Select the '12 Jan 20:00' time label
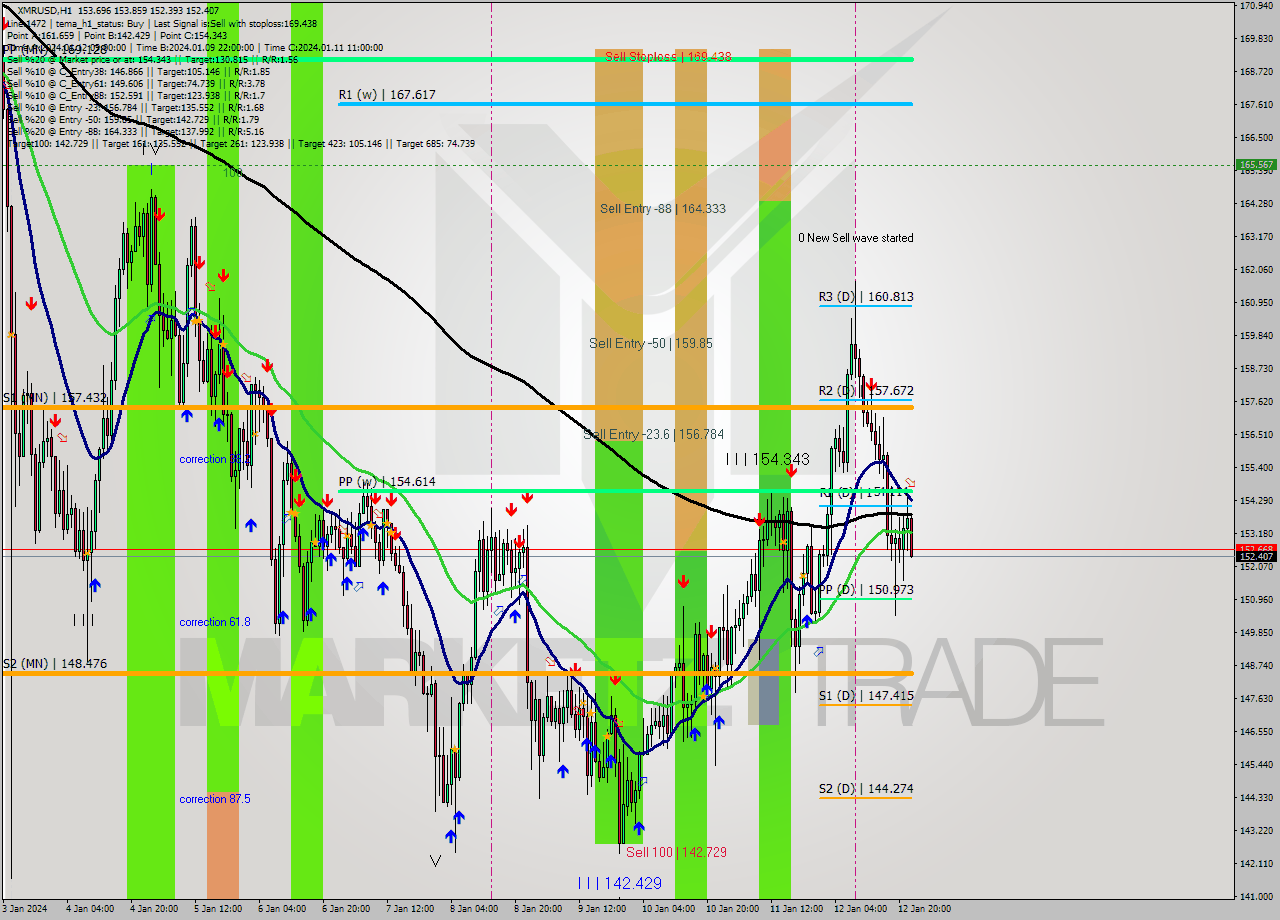The width and height of the screenshot is (1280, 920). pyautogui.click(x=925, y=909)
